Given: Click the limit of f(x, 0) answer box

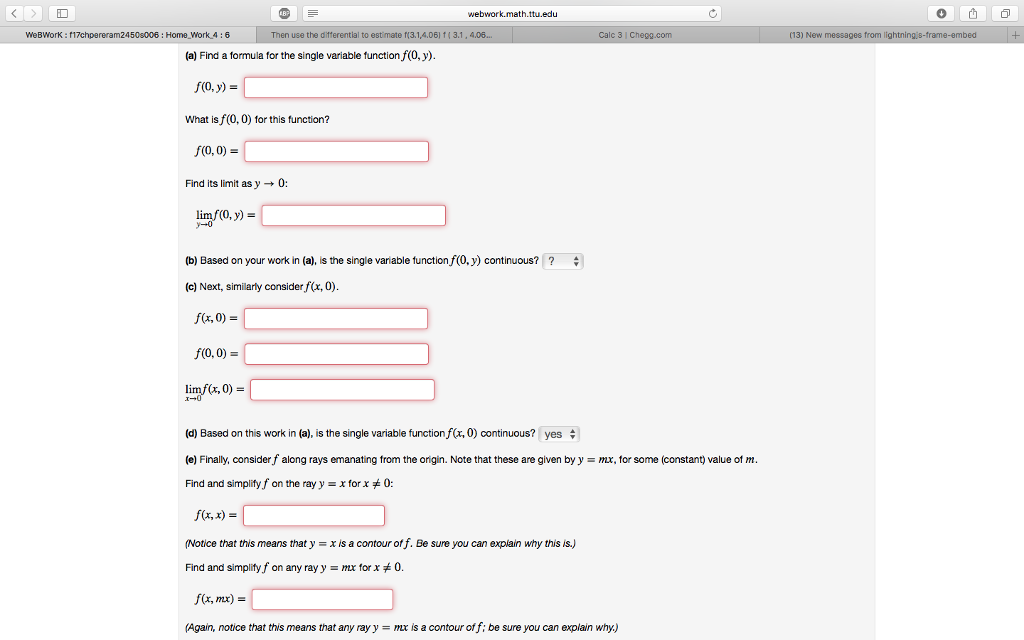Looking at the screenshot, I should click(342, 389).
